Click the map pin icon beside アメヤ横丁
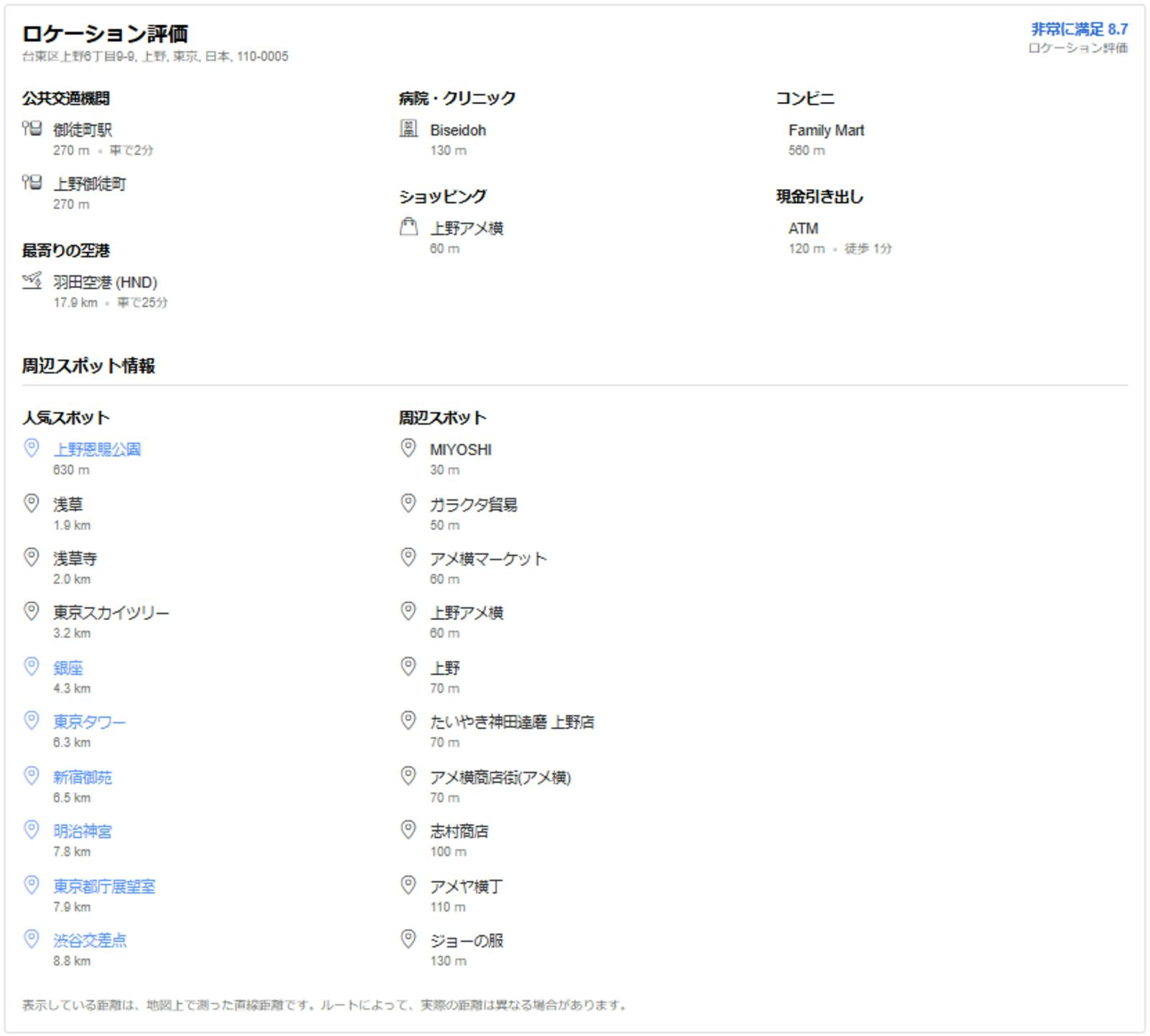 (x=408, y=884)
